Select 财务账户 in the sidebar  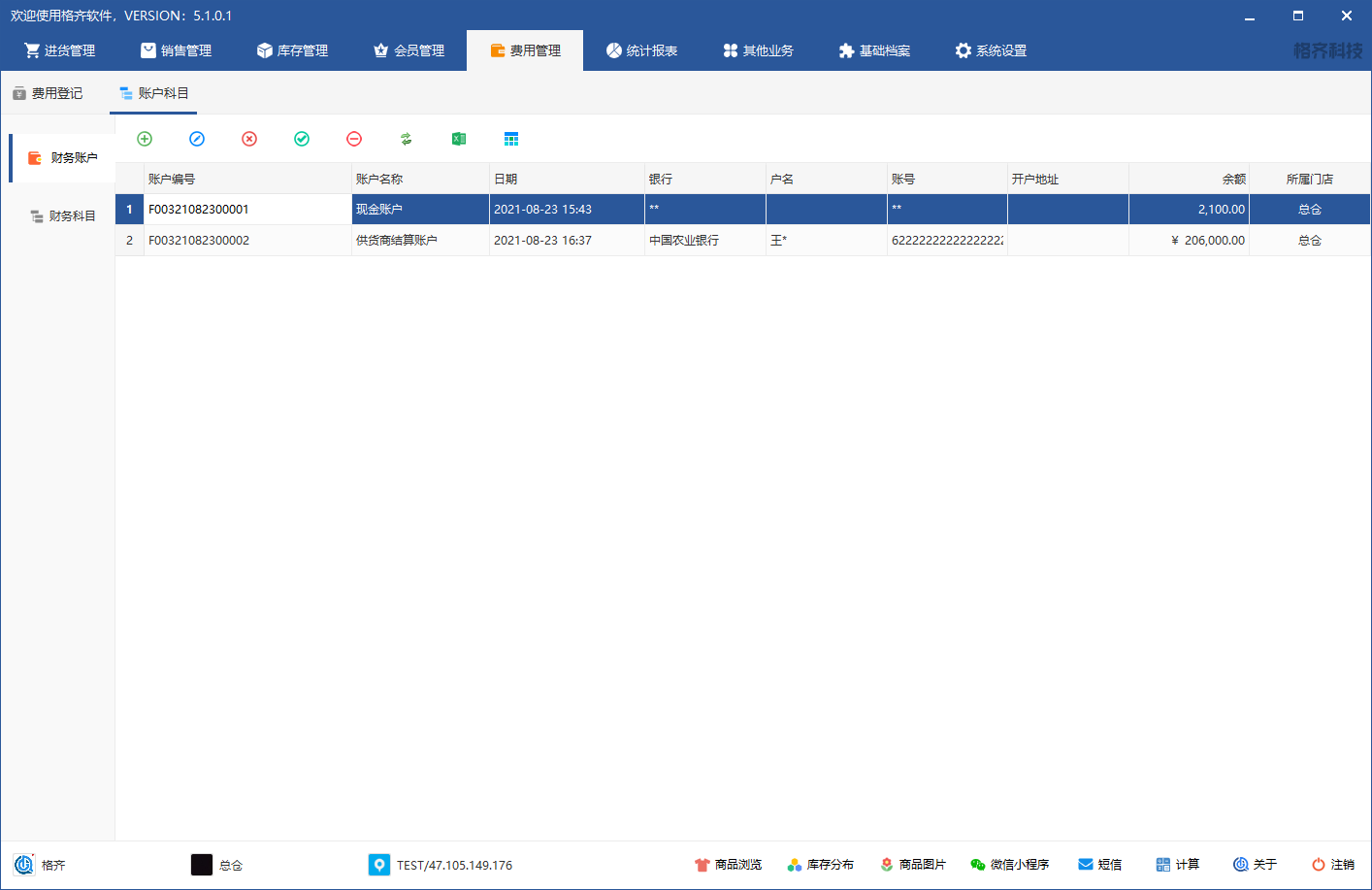[63, 157]
